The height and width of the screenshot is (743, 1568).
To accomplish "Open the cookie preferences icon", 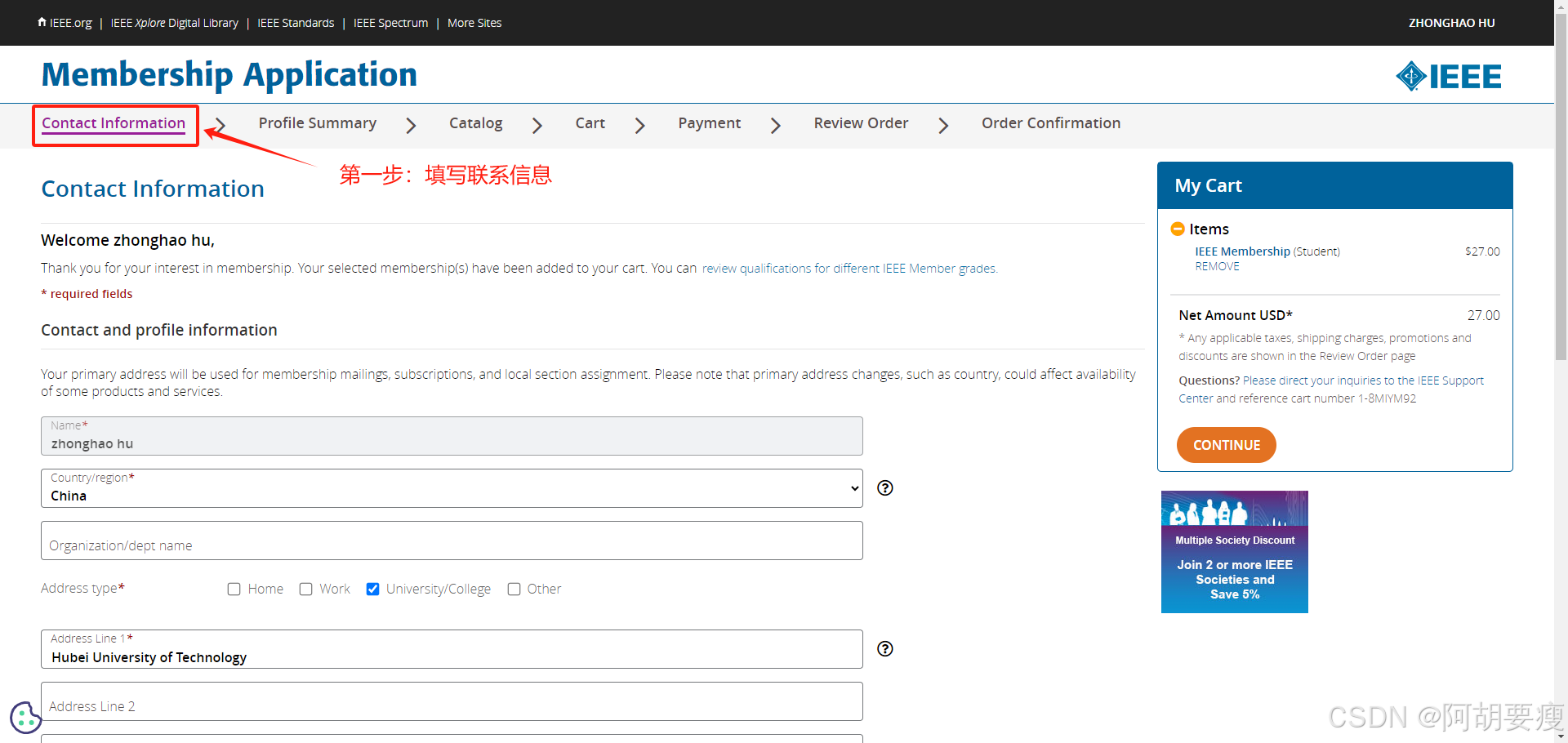I will click(x=25, y=718).
